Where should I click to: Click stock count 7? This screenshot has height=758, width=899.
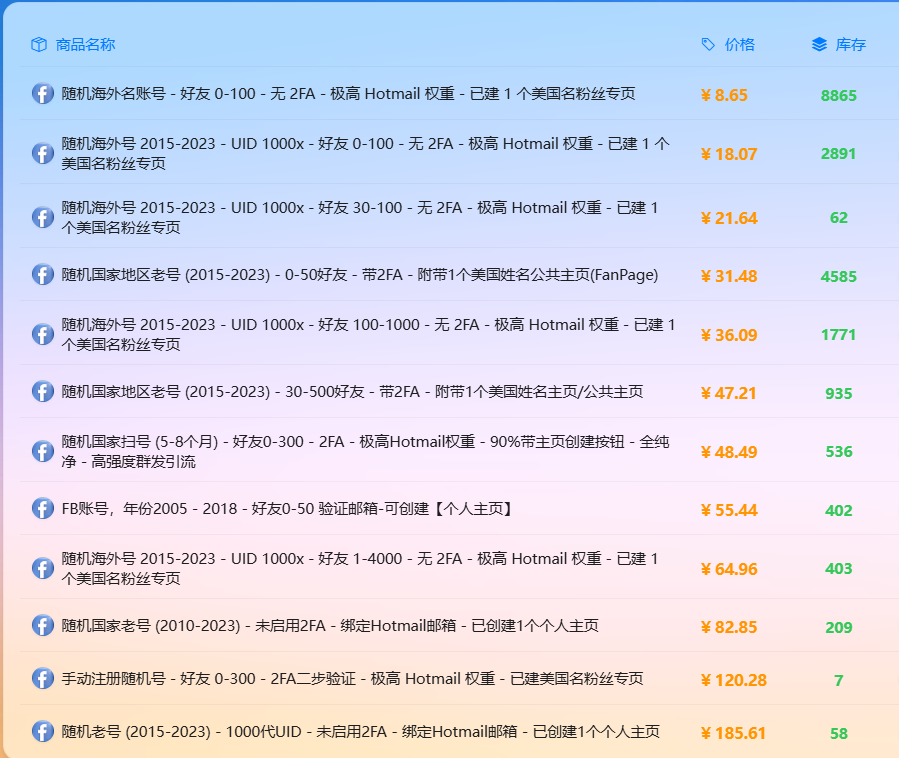click(839, 680)
